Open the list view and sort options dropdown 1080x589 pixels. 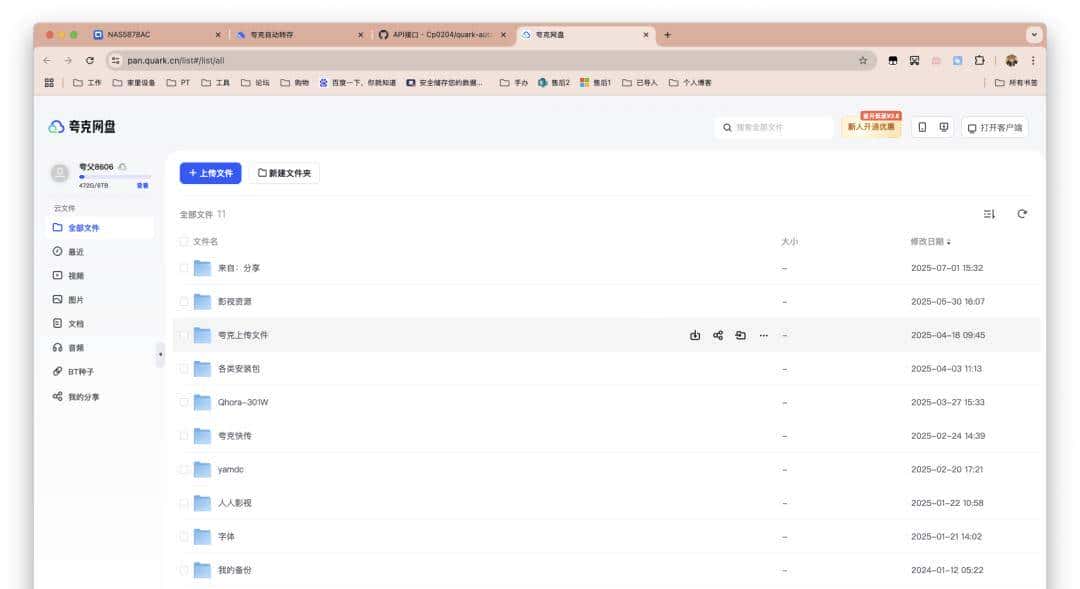point(989,214)
